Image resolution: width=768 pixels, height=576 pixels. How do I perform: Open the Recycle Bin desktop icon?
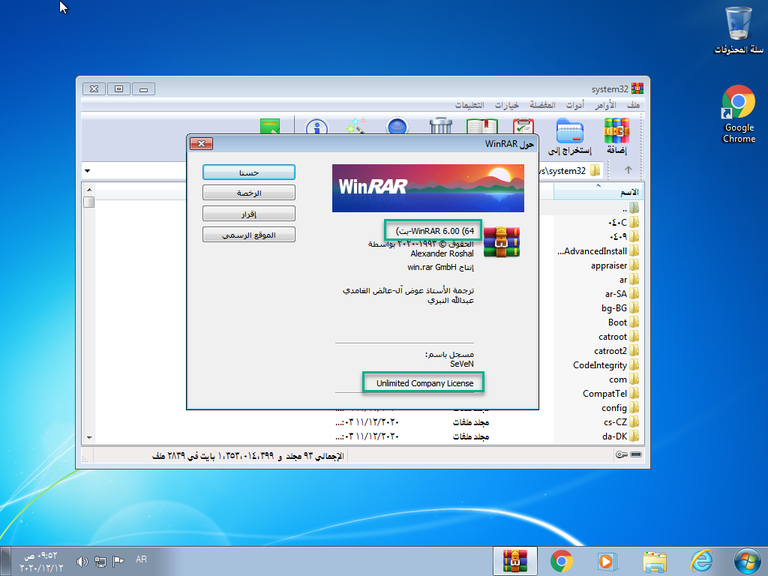point(739,30)
